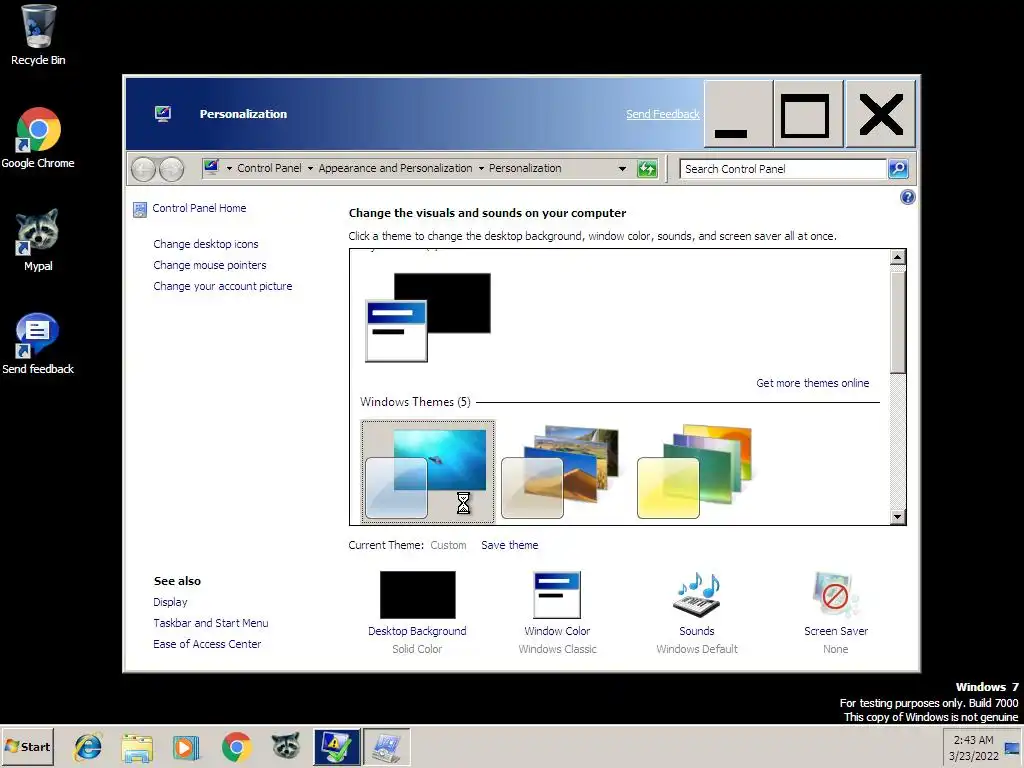Switch to the Personalization taskbar button
The height and width of the screenshot is (768, 1024).
pos(387,747)
